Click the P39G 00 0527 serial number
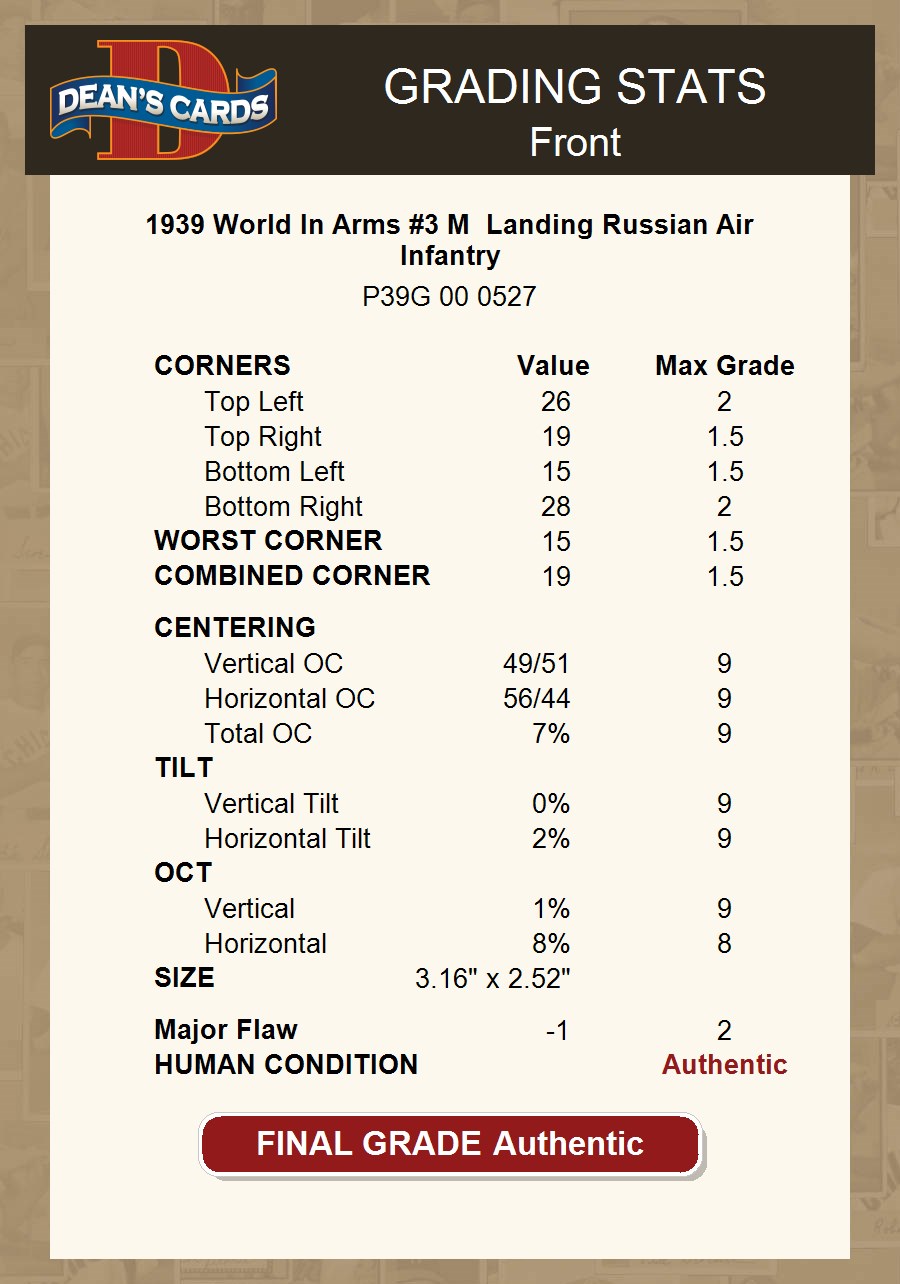Viewport: 900px width, 1284px height. click(x=450, y=297)
